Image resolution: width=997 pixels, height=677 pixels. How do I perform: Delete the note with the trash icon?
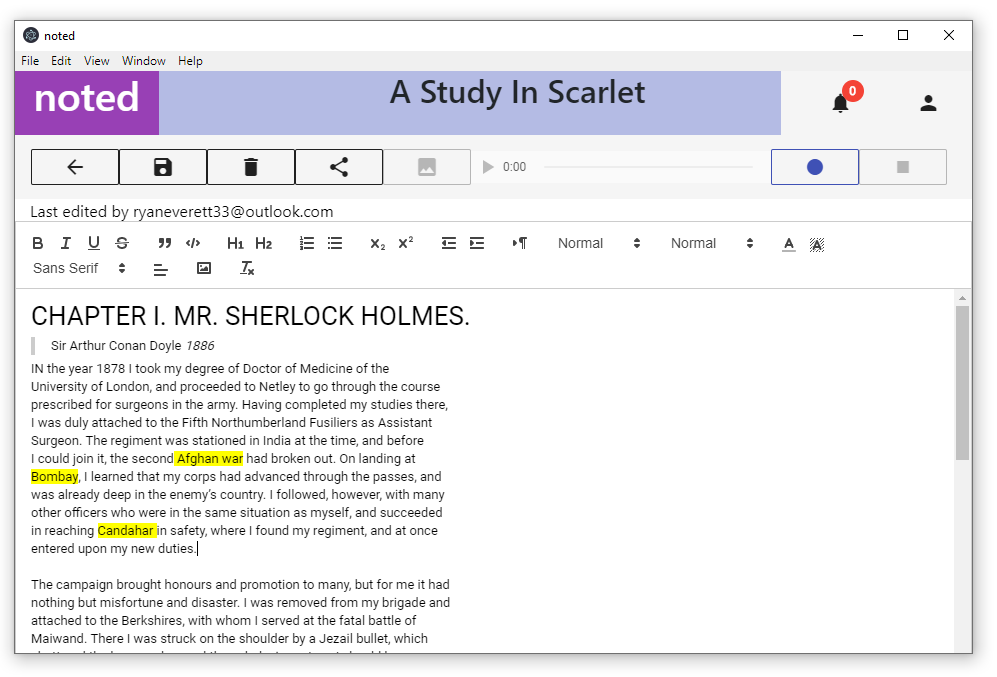[x=251, y=167]
